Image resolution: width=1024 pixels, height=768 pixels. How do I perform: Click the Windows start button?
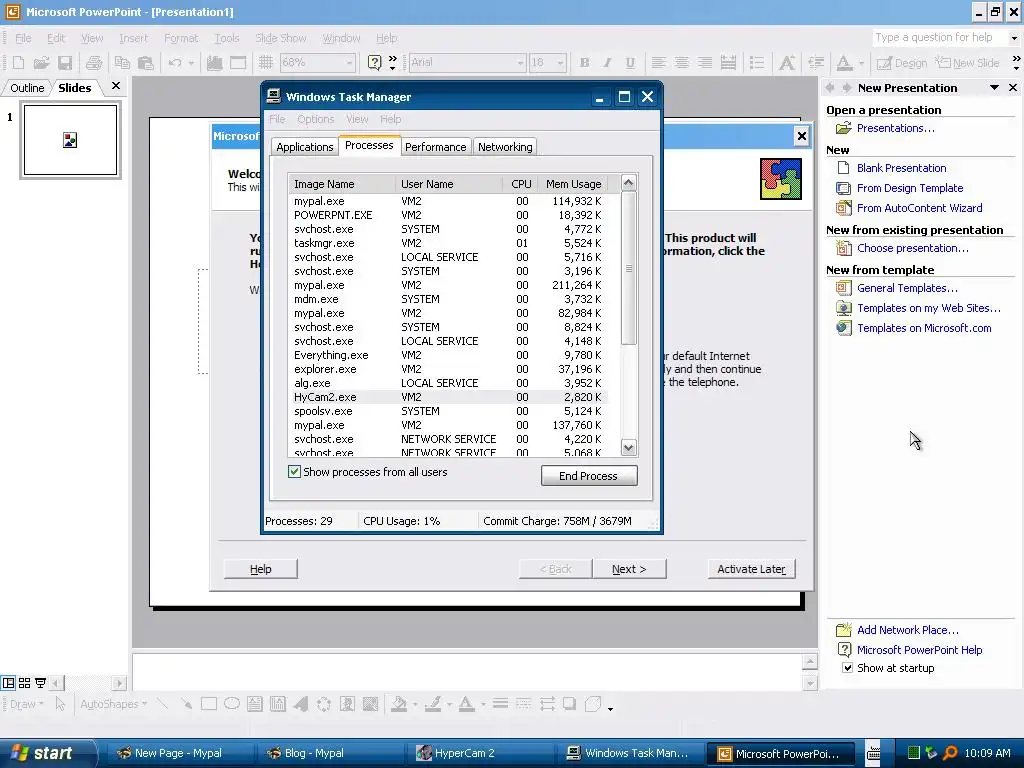coord(48,753)
